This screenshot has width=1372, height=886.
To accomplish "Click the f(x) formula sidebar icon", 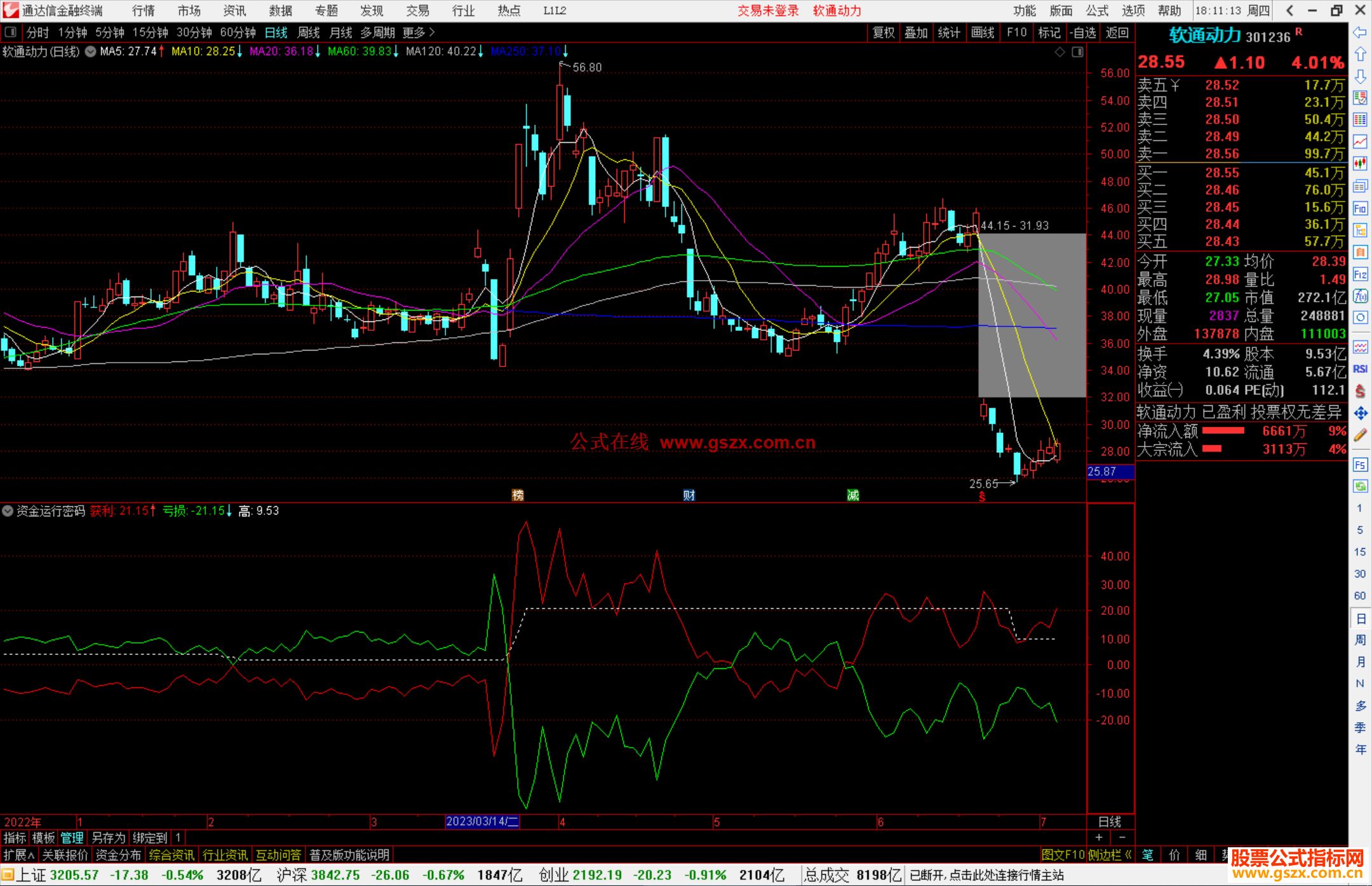I will [x=1360, y=296].
